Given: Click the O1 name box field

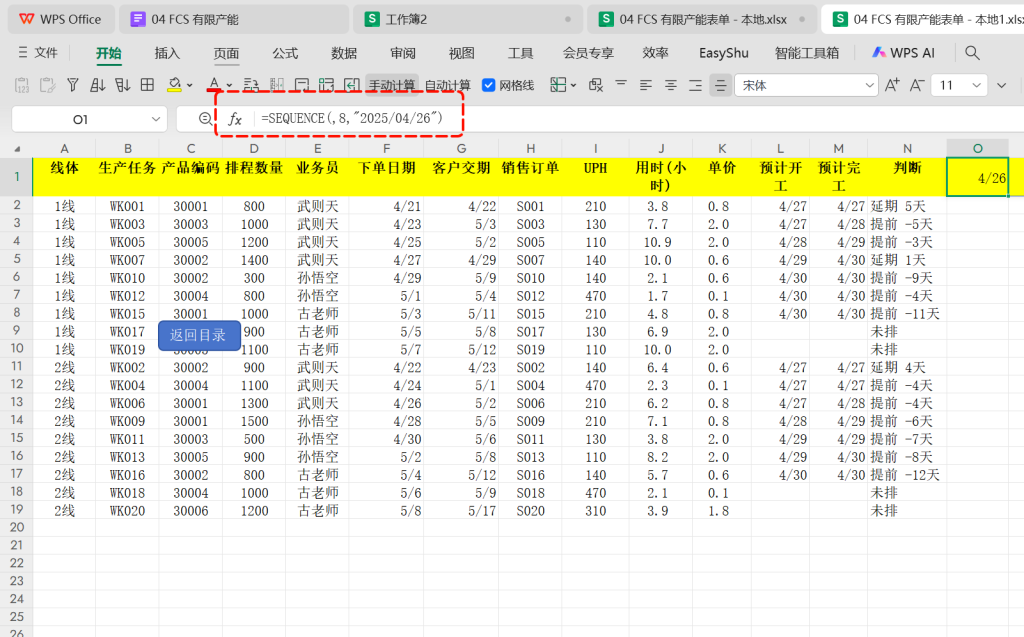Looking at the screenshot, I should (80, 119).
